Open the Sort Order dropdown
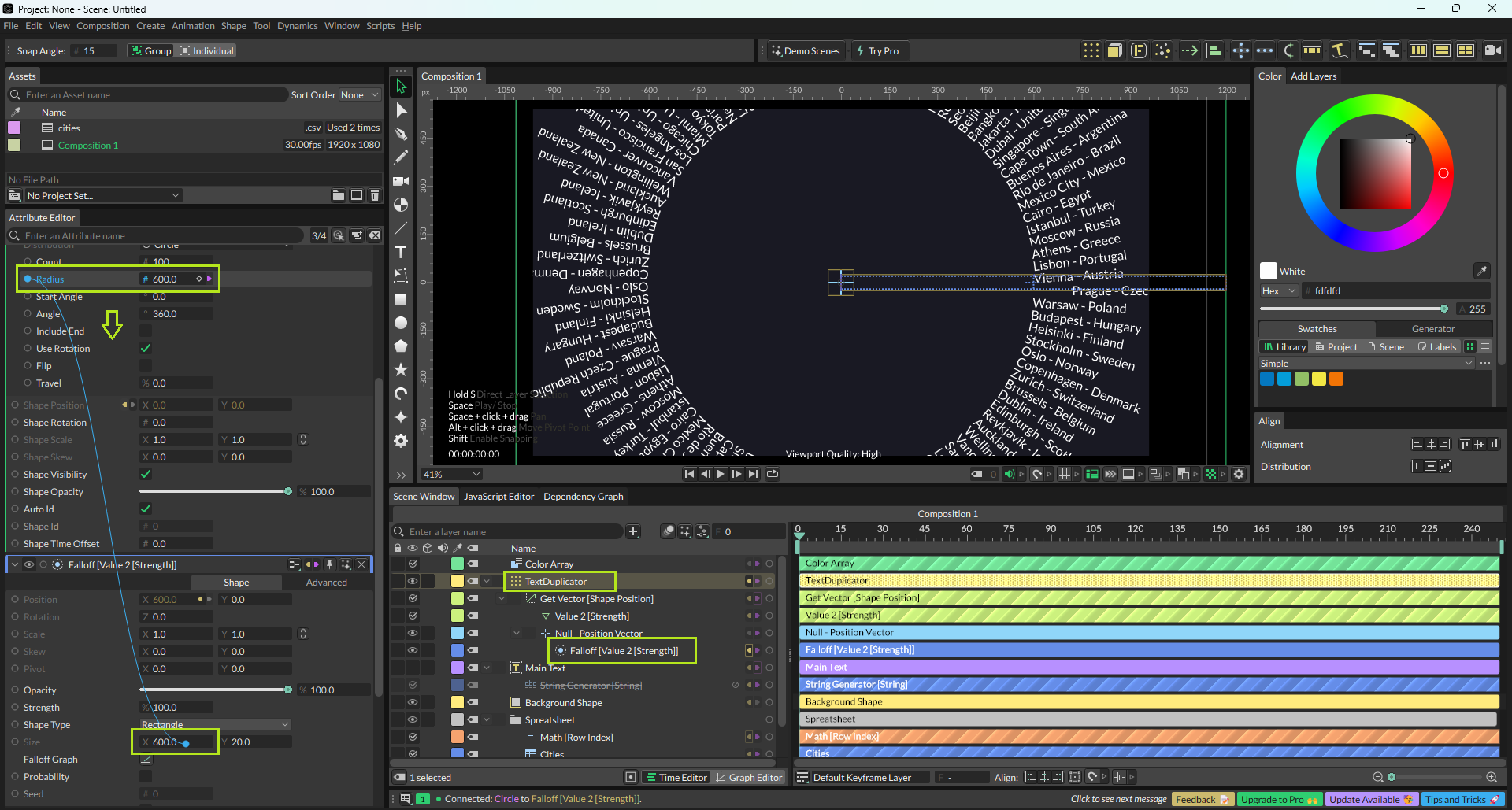Image resolution: width=1512 pixels, height=810 pixels. 360,95
